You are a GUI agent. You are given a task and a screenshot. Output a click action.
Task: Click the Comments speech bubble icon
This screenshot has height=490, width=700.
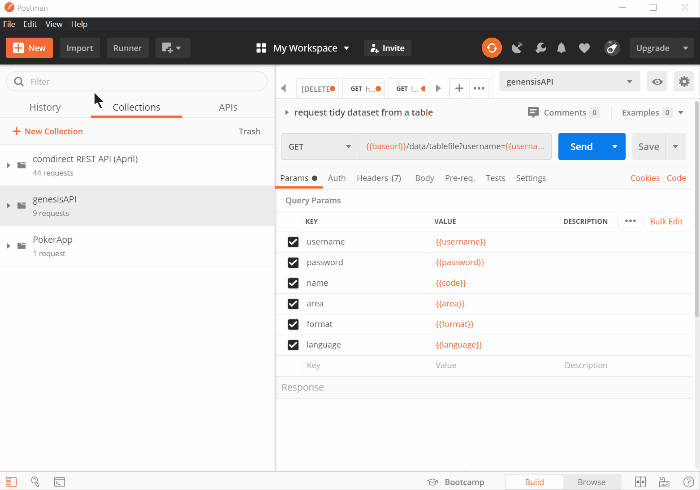click(x=533, y=112)
